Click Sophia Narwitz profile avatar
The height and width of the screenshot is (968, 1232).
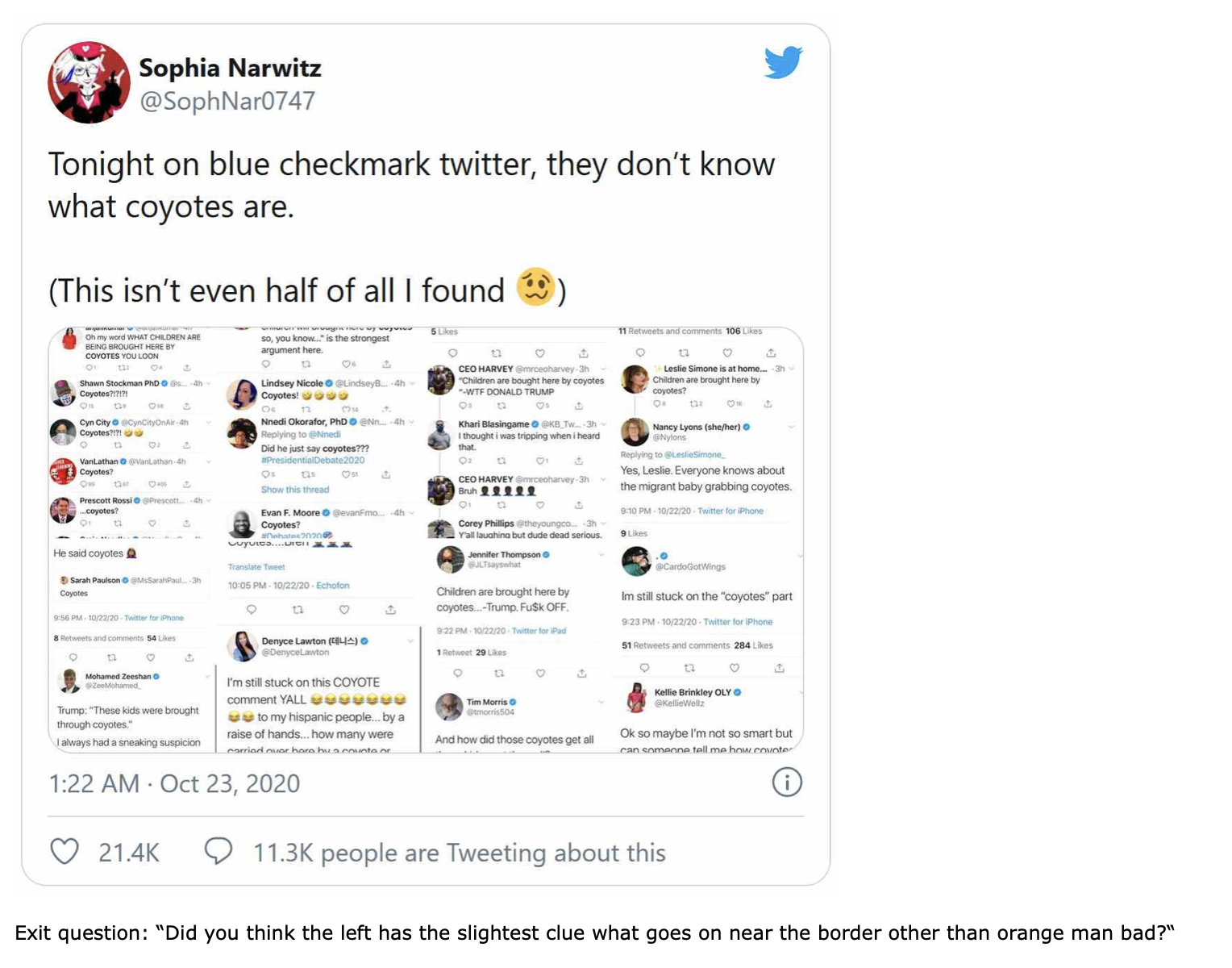pyautogui.click(x=89, y=82)
